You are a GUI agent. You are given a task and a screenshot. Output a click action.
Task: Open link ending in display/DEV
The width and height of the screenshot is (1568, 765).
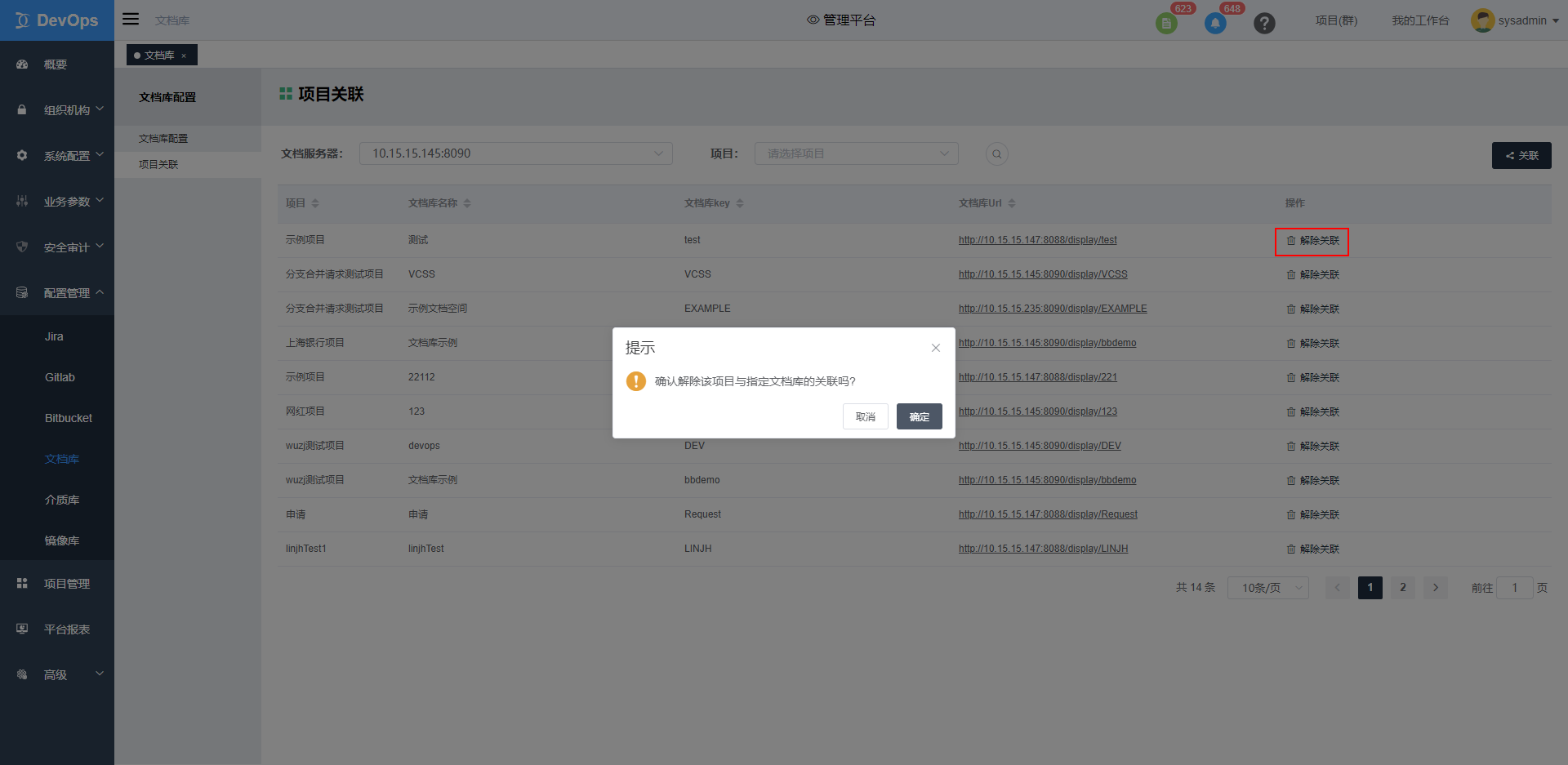pos(1040,446)
